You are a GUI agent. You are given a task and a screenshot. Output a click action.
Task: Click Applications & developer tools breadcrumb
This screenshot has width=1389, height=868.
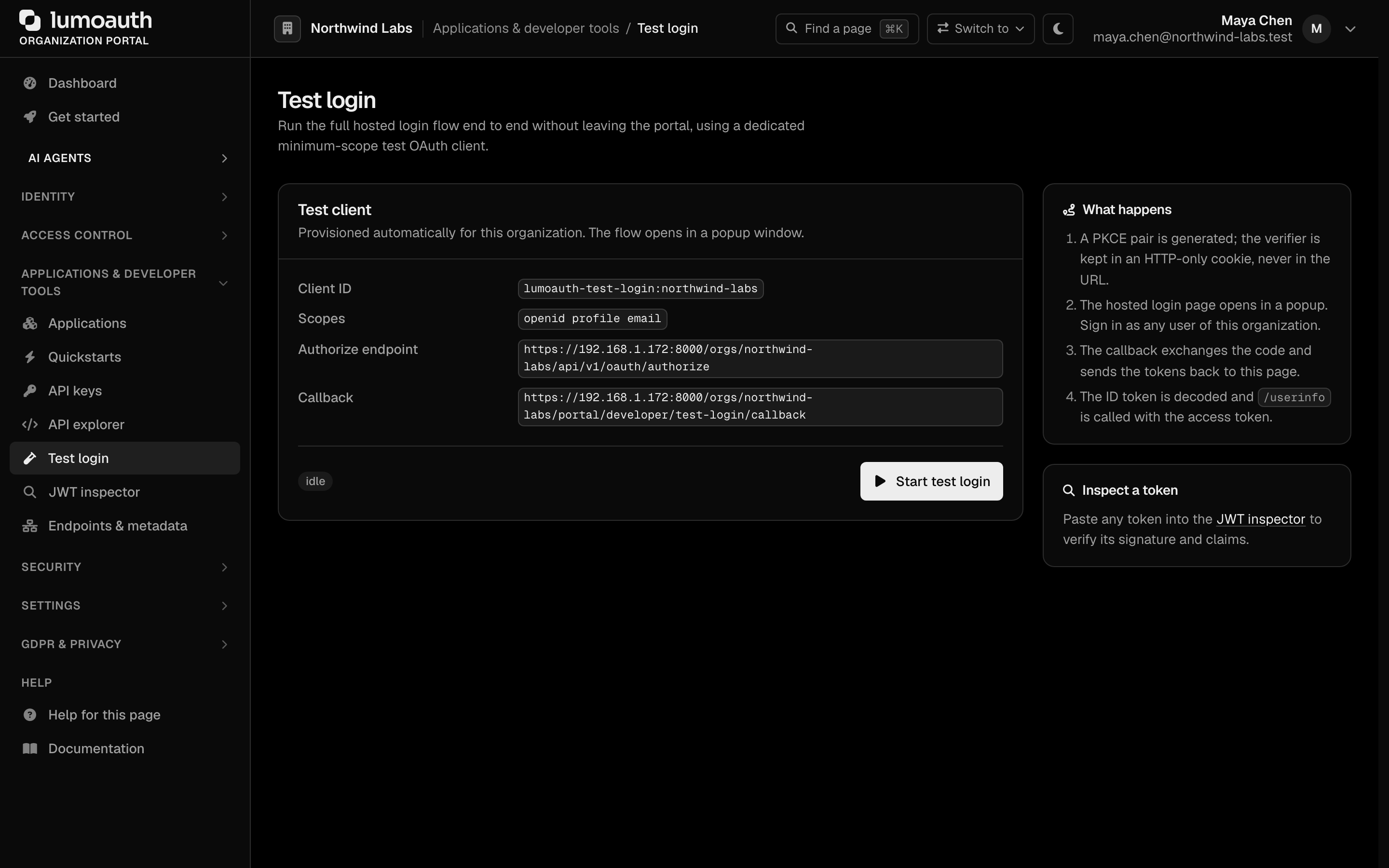pyautogui.click(x=526, y=28)
